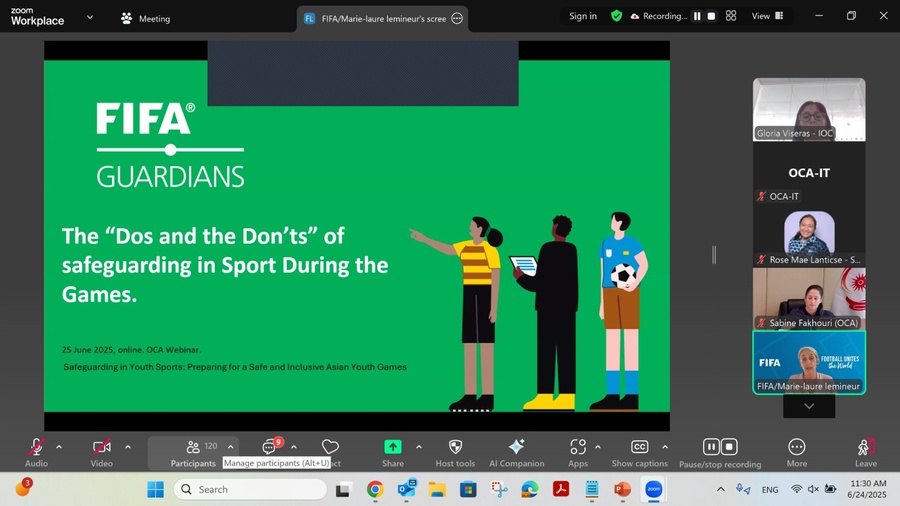Click the green encryption shield icon

[617, 16]
